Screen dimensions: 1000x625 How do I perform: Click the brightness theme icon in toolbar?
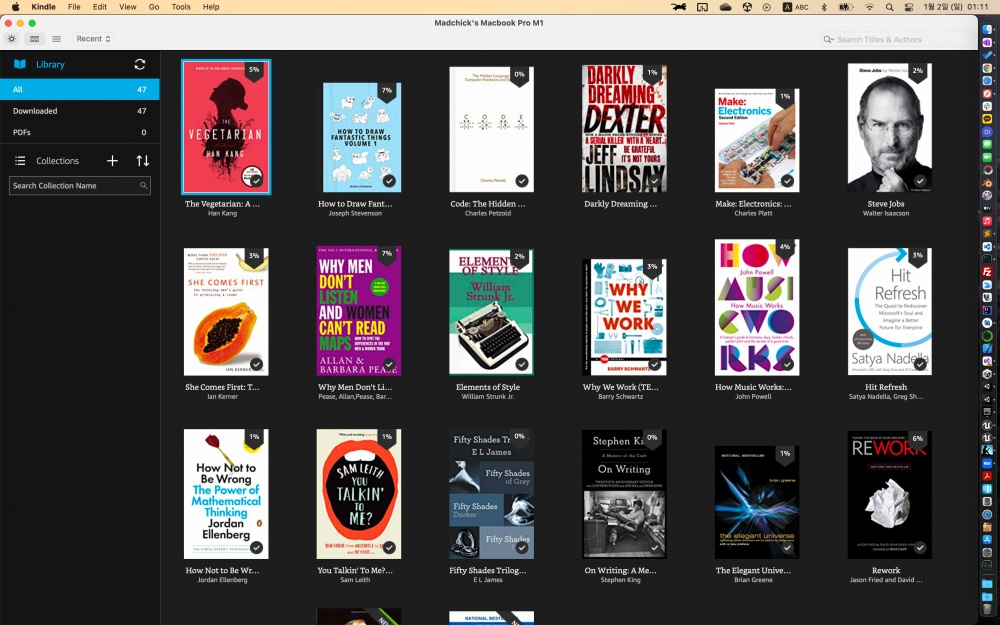click(x=11, y=39)
